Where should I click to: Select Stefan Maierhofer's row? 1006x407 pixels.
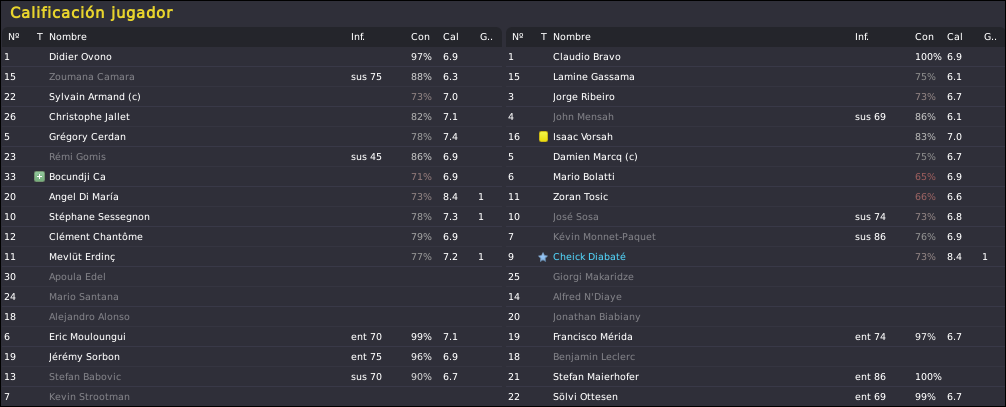pos(755,377)
